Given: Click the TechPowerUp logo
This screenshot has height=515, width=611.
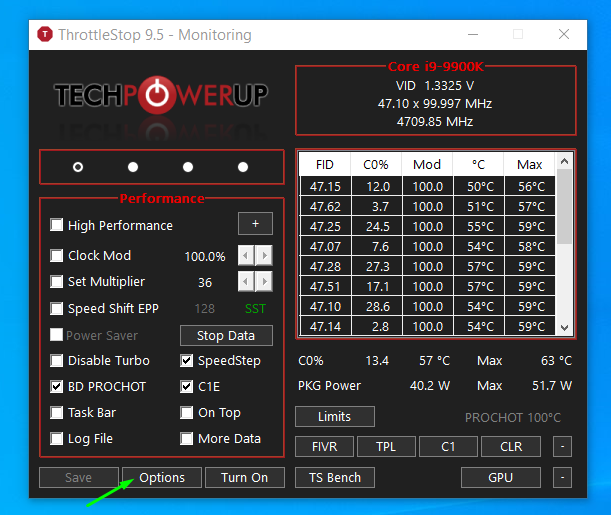Looking at the screenshot, I should (161, 95).
